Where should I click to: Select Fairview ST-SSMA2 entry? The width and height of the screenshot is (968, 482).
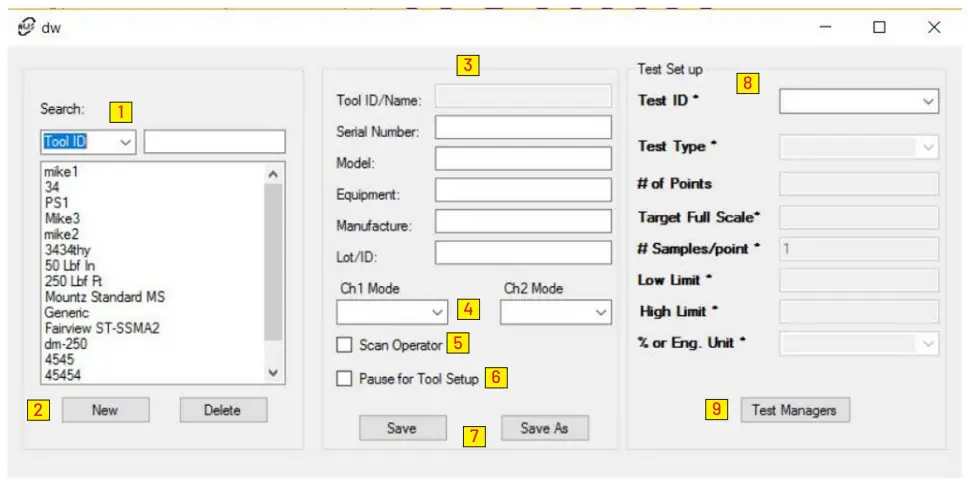102,328
